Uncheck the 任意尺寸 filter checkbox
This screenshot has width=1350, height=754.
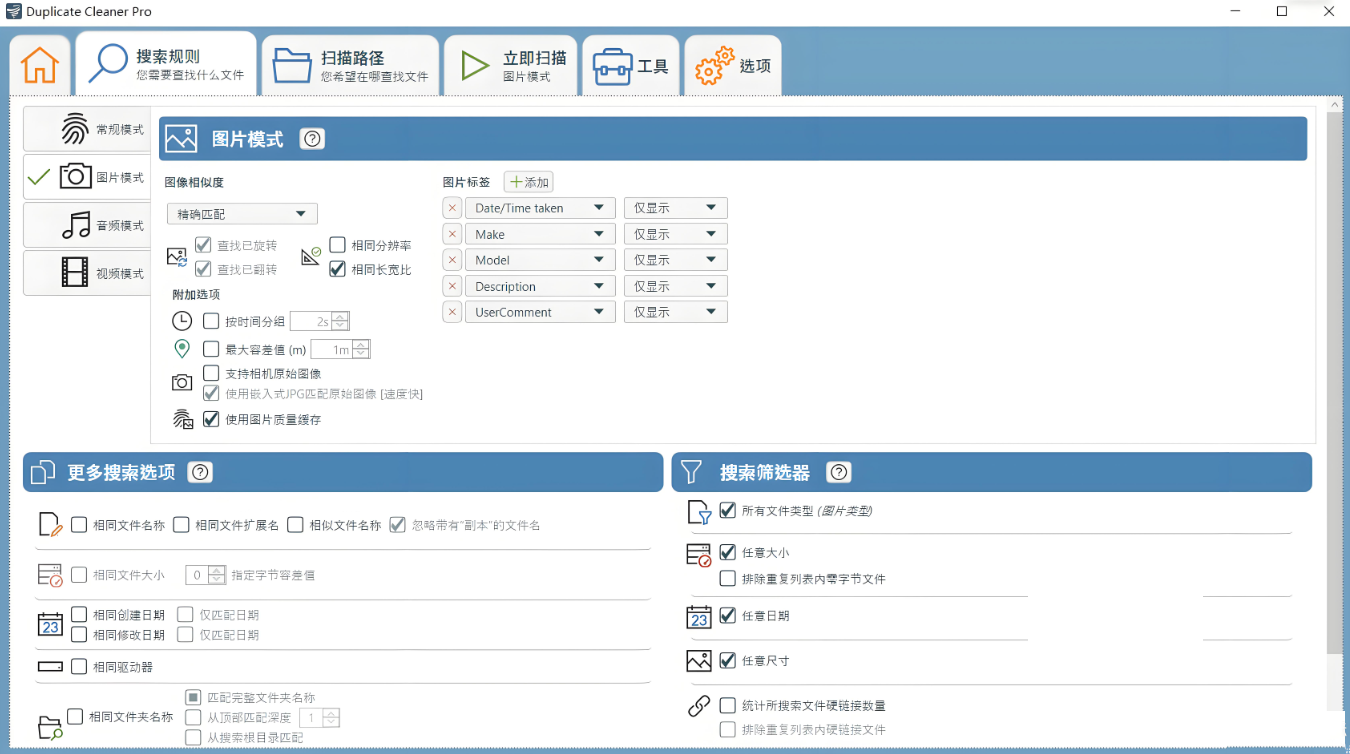tap(728, 660)
